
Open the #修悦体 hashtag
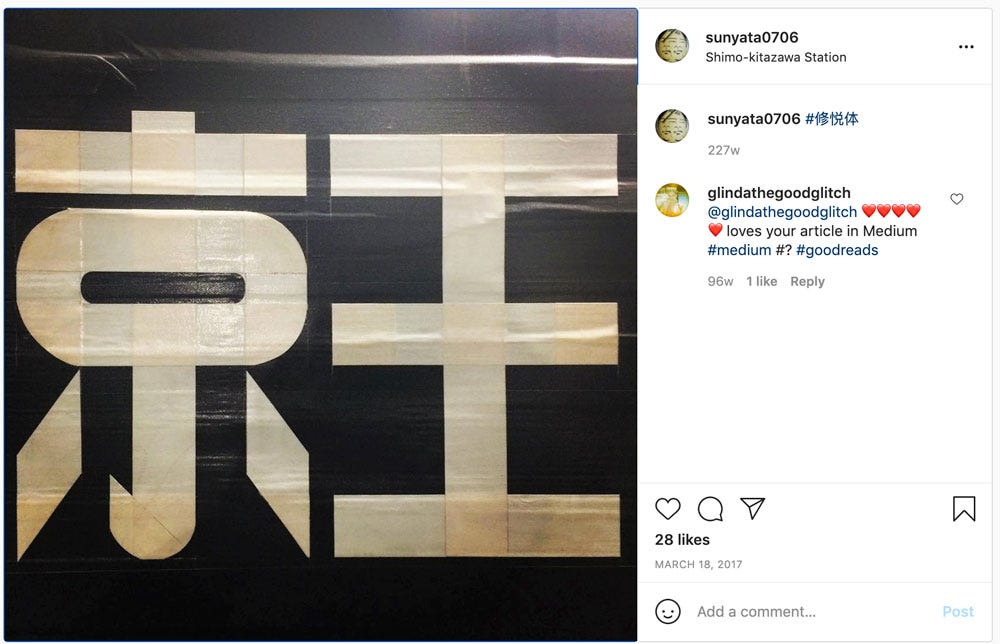(x=832, y=119)
